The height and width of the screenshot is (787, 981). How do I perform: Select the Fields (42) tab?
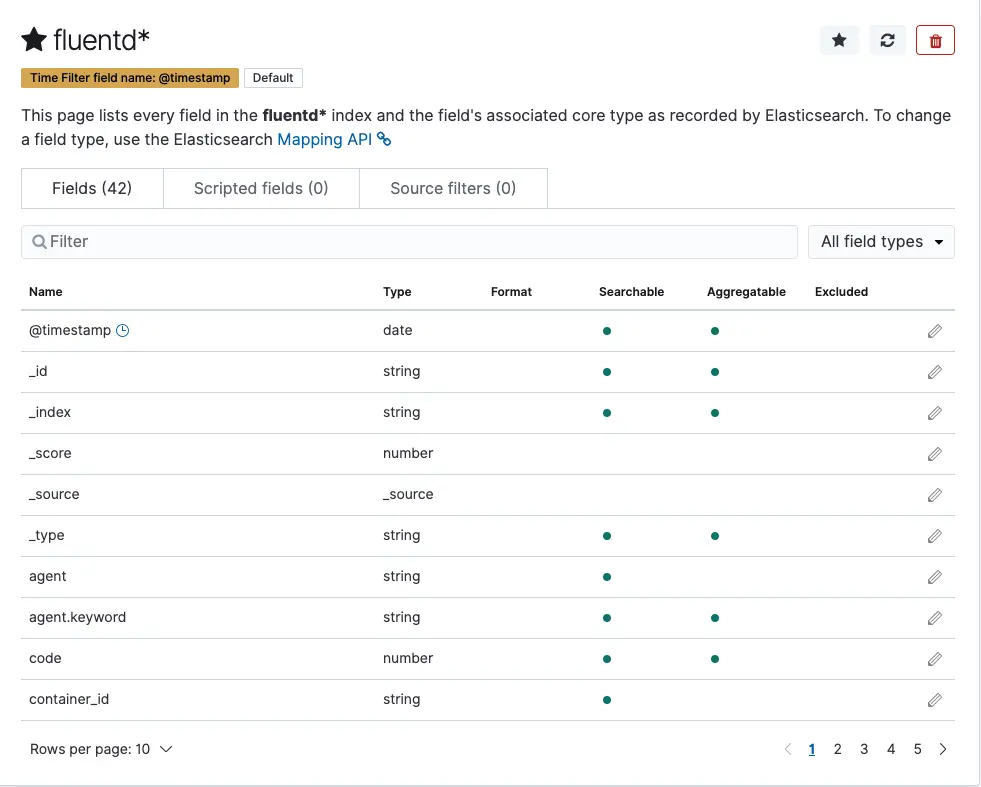click(92, 188)
